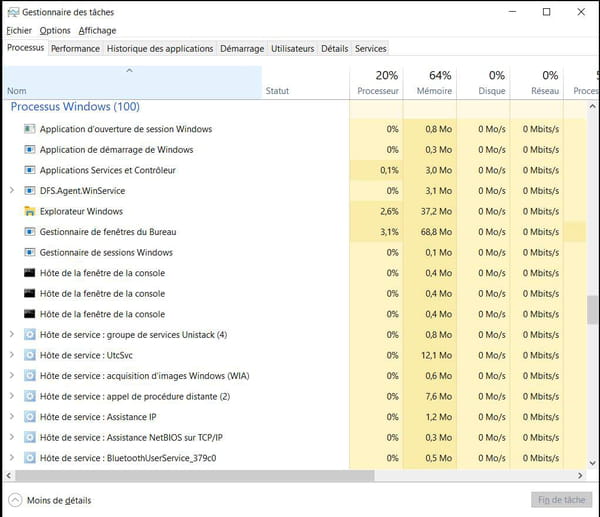Click the 2,6% processor value
600x517 pixels.
click(389, 211)
